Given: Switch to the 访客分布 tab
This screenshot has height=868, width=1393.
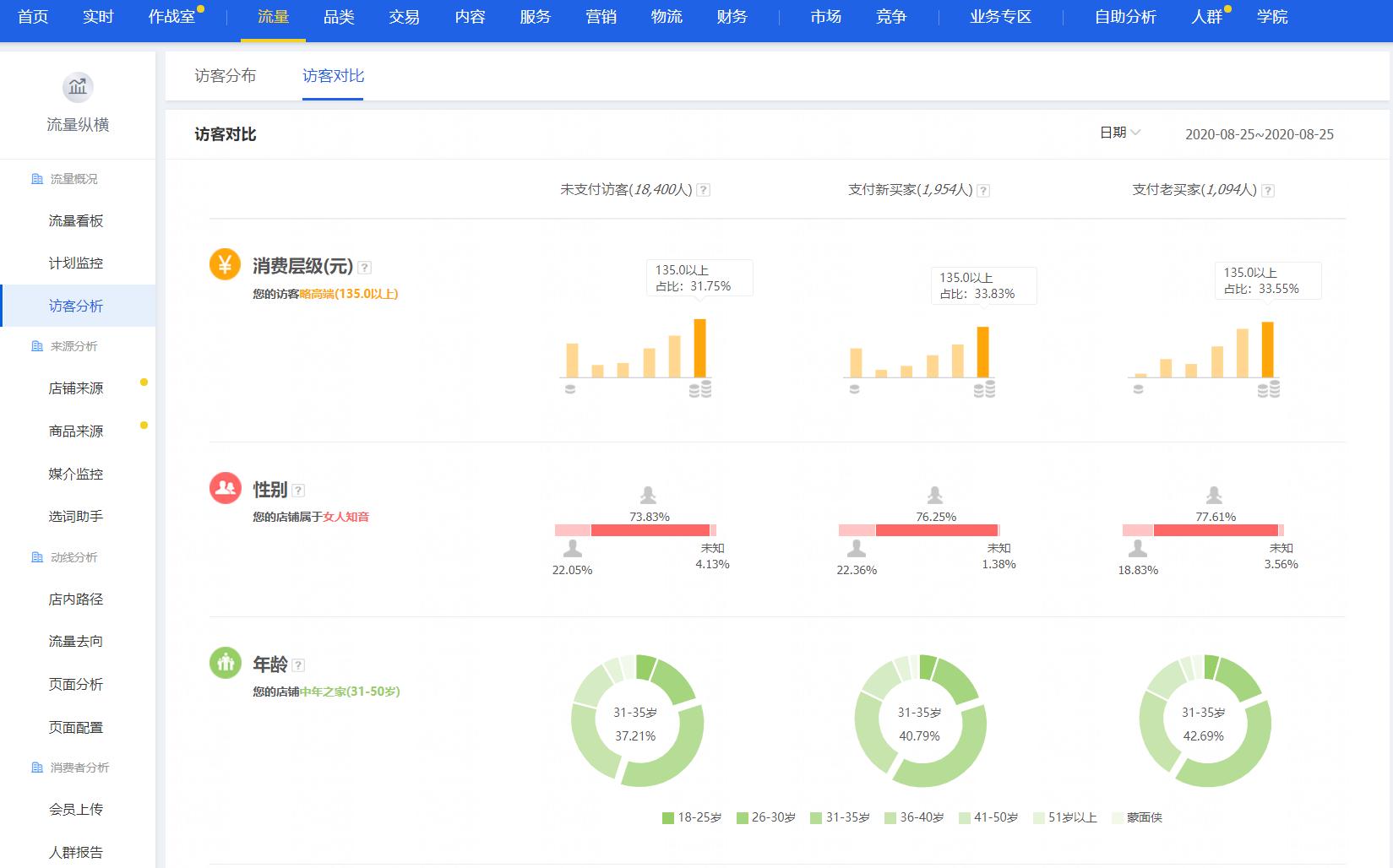Looking at the screenshot, I should tap(227, 76).
